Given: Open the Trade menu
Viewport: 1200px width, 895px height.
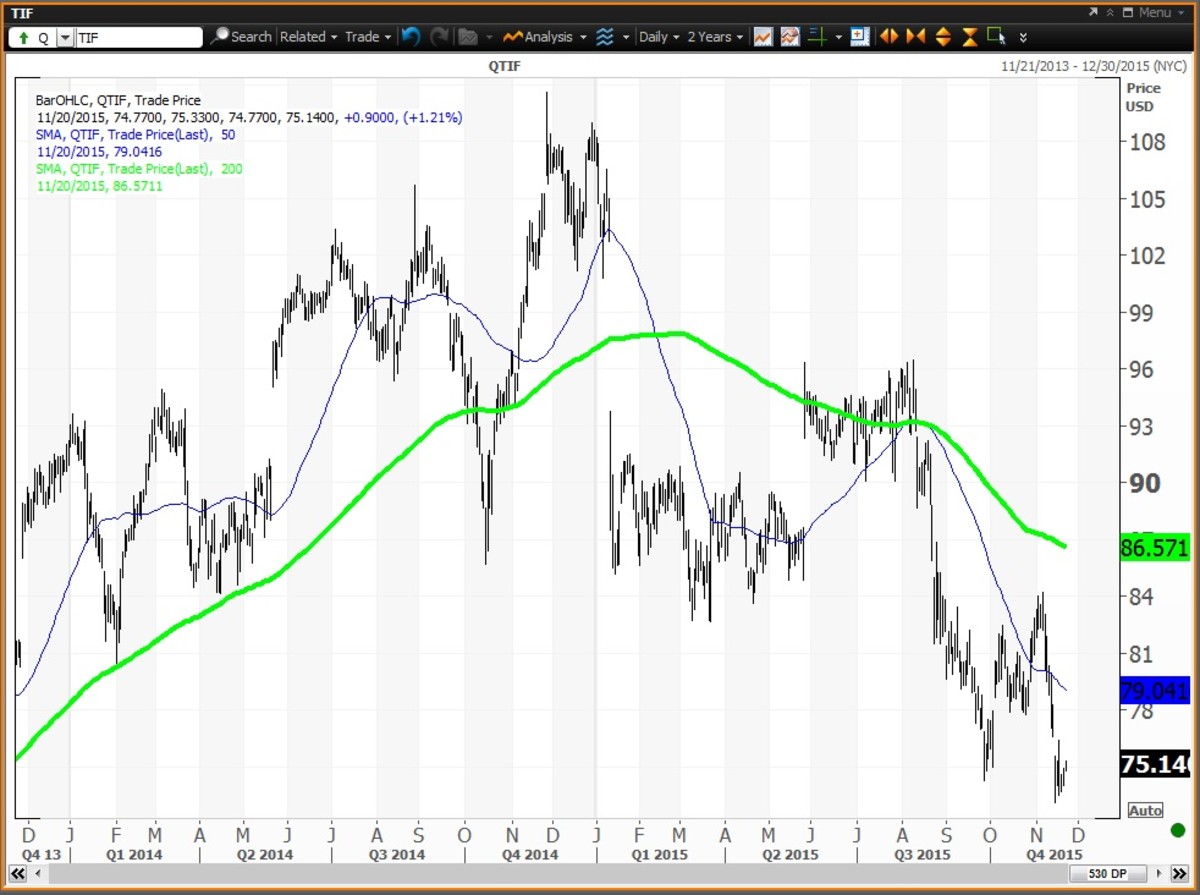Looking at the screenshot, I should click(x=367, y=37).
